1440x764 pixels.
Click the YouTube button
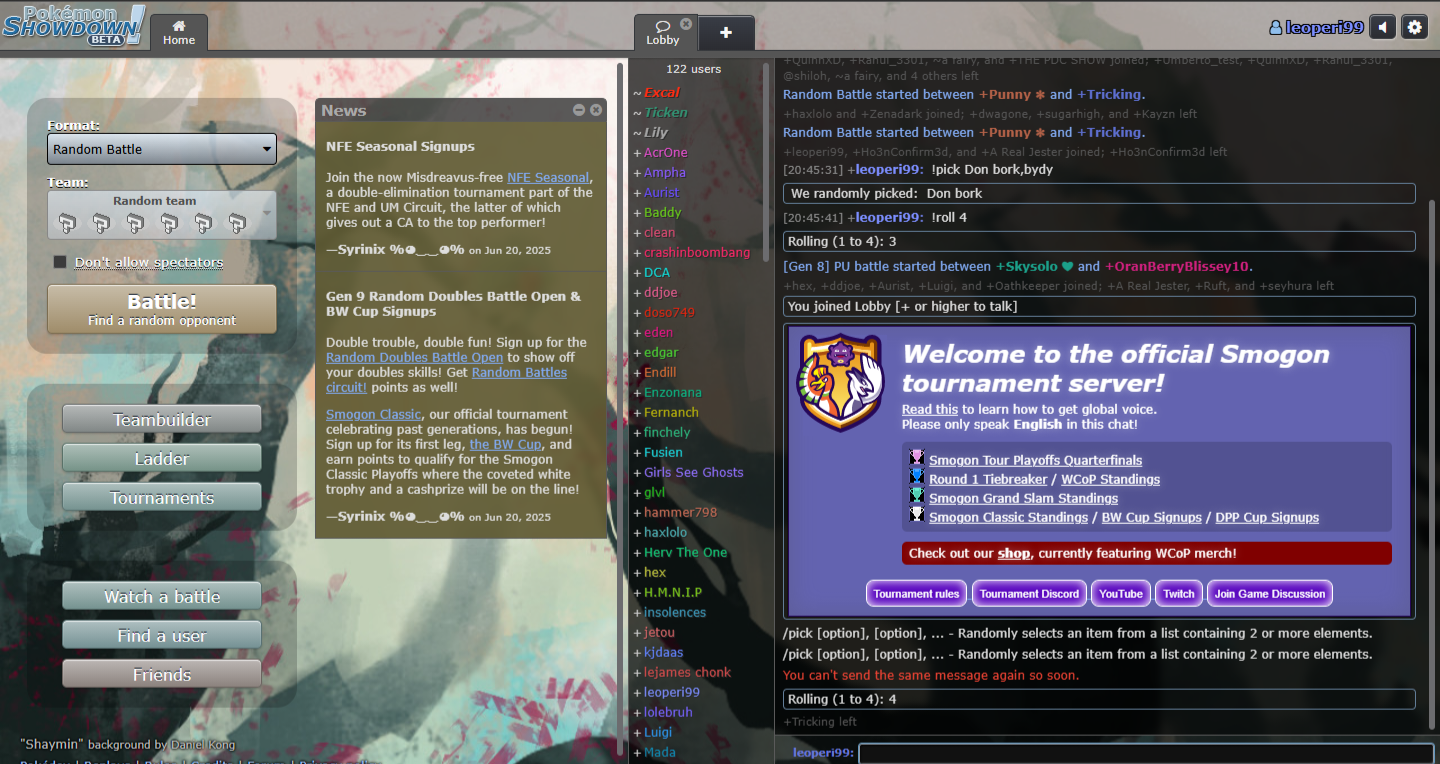pyautogui.click(x=1121, y=593)
